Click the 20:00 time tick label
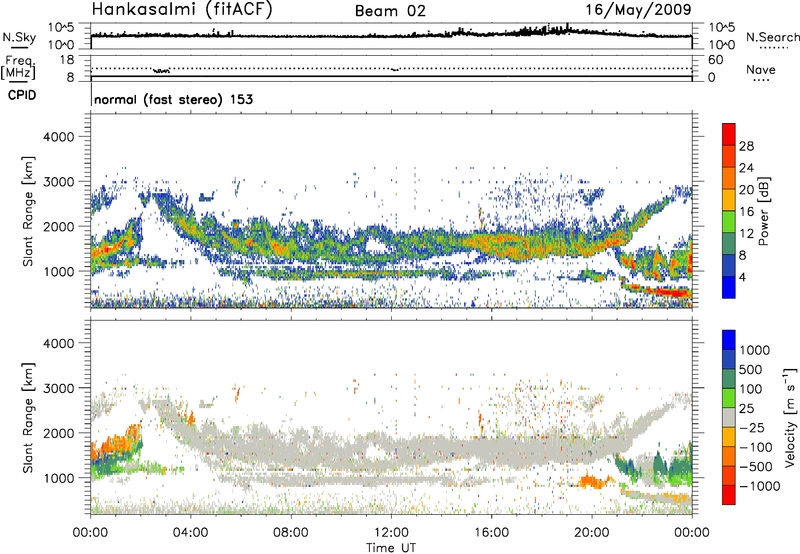Viewport: 800px width, 554px height. (592, 533)
